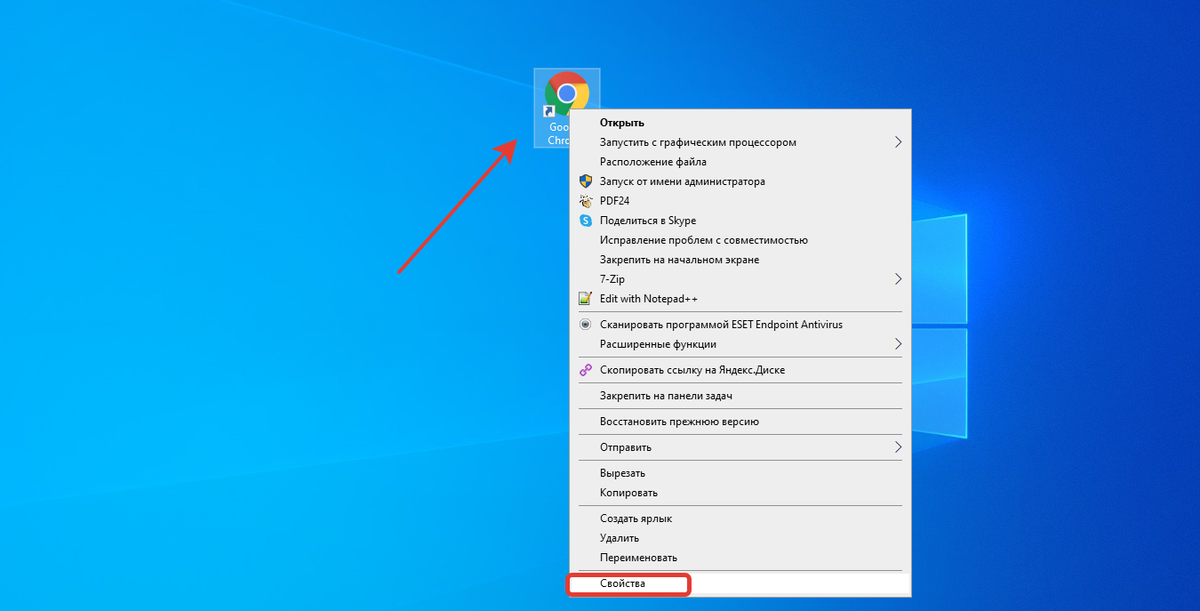Click the administrator shield icon in the menu
The width and height of the screenshot is (1200, 611).
pyautogui.click(x=586, y=182)
